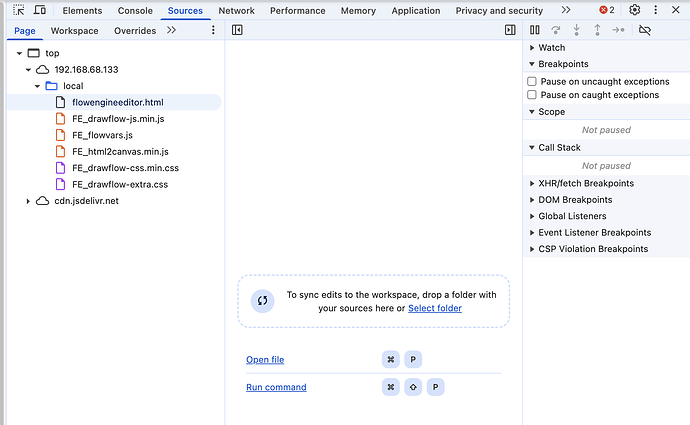690x425 pixels.
Task: Deactivate all breakpoints
Action: point(645,30)
